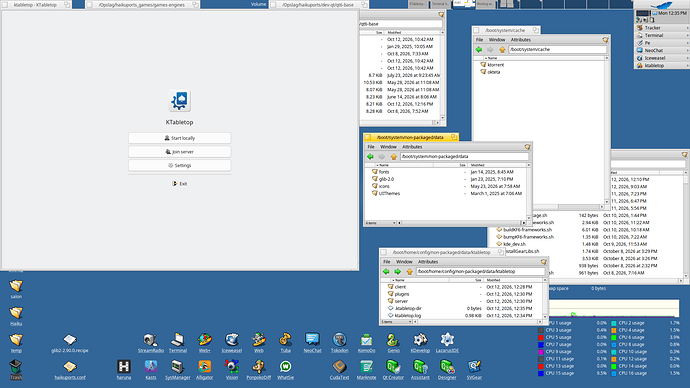Click the path field in the ktabletop folder window

click(x=481, y=272)
